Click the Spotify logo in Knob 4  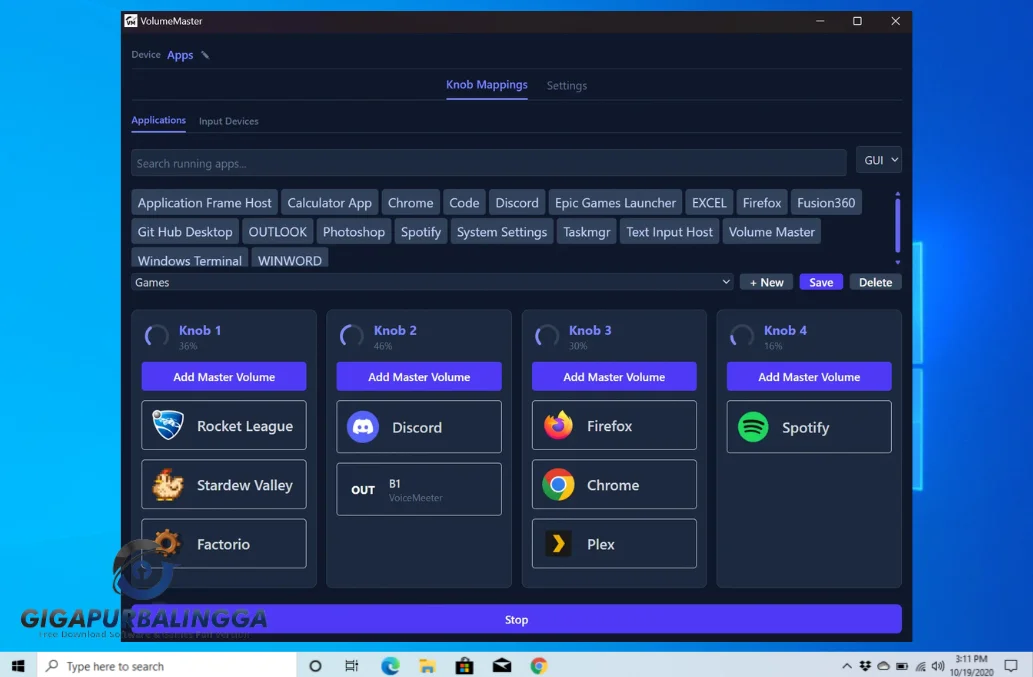(753, 427)
